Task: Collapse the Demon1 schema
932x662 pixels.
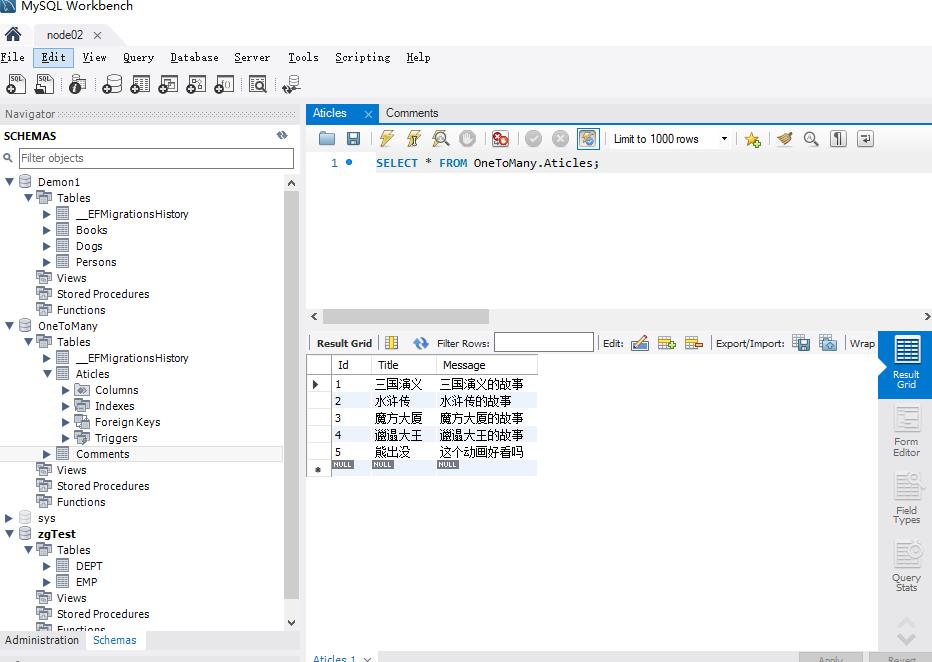Action: point(10,181)
